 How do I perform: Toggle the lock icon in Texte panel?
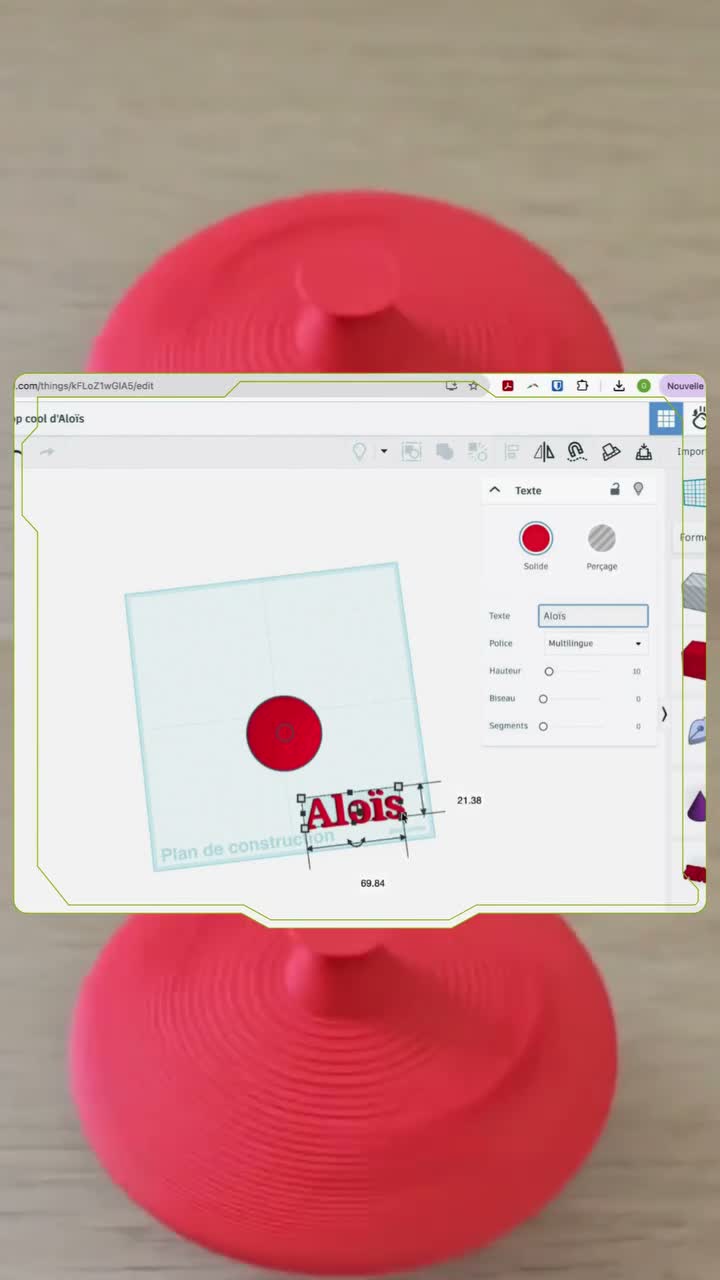click(x=615, y=489)
